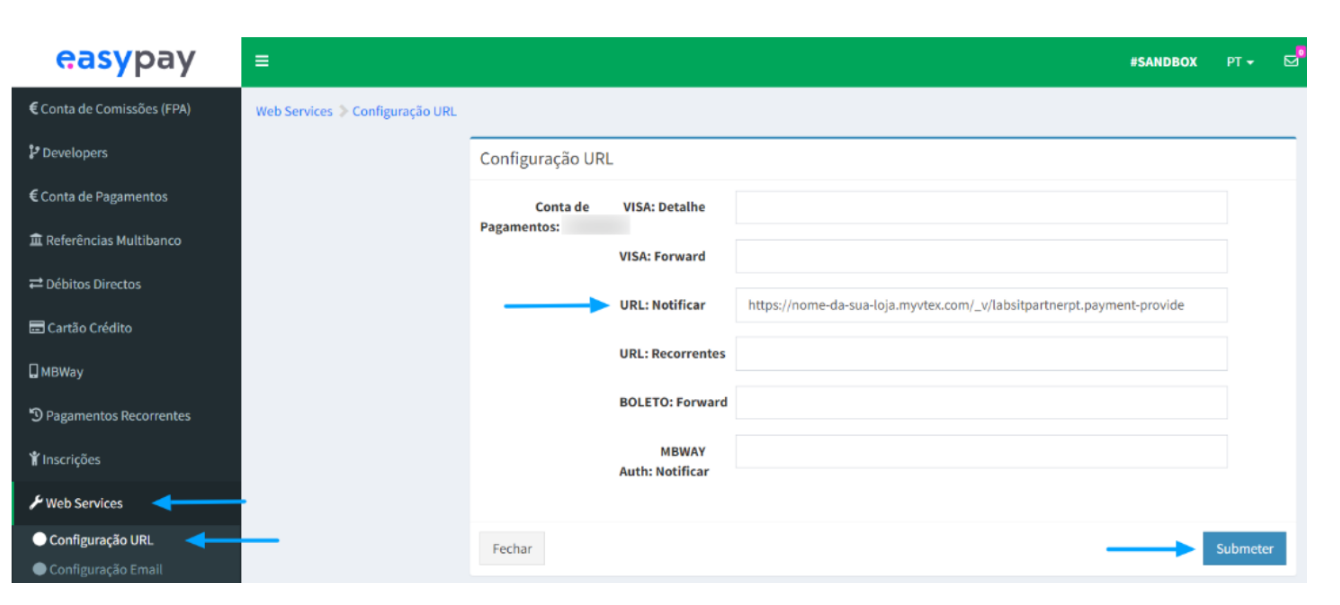Open the messages envelope icon
Viewport: 1340px width, 605px height.
click(x=1292, y=61)
